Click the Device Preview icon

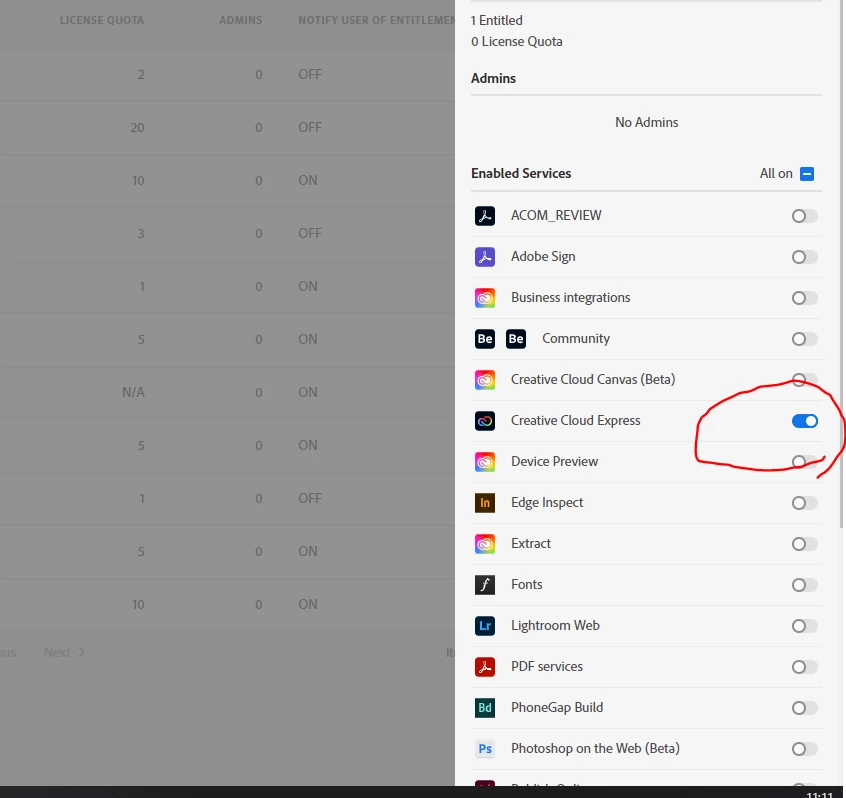point(485,462)
